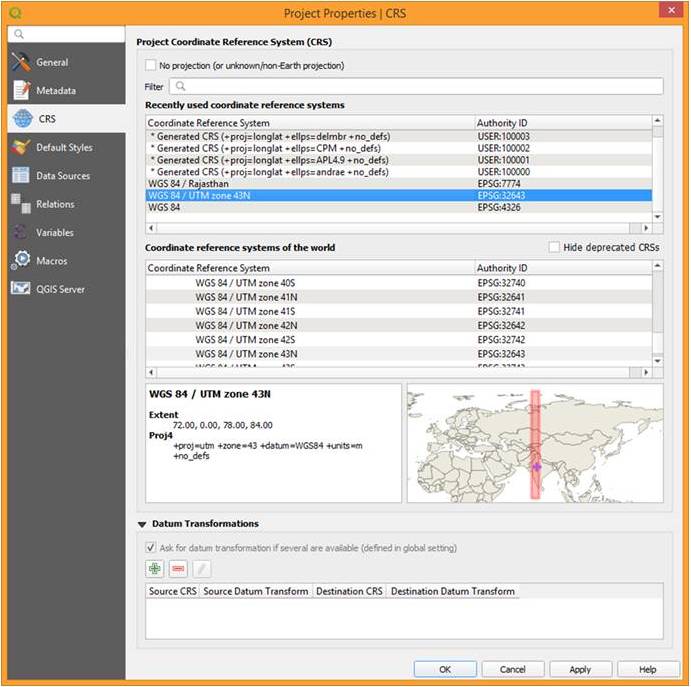The image size is (691, 687).
Task: Toggle Hide deprecated CRSs checkbox
Action: tap(554, 247)
